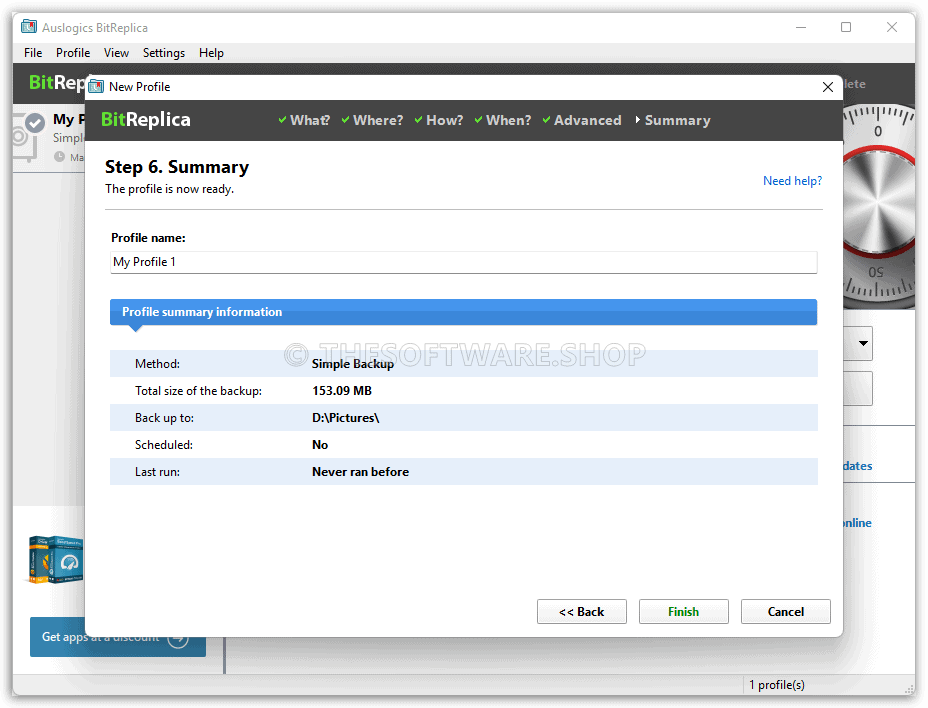Go to the Where? wizard step
The height and width of the screenshot is (708, 928).
[x=372, y=120]
